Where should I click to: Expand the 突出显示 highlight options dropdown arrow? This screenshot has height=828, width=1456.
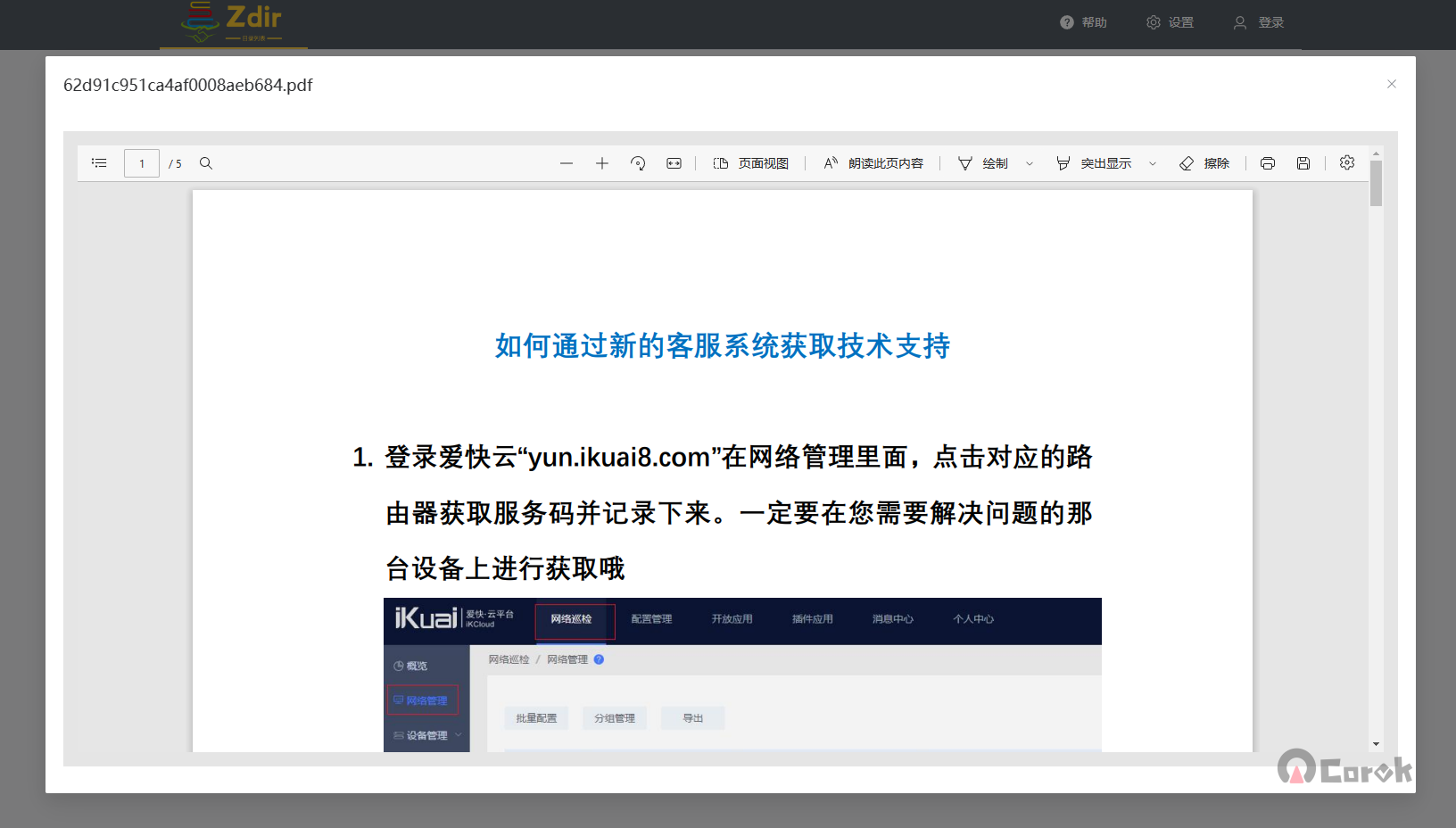click(x=1153, y=164)
